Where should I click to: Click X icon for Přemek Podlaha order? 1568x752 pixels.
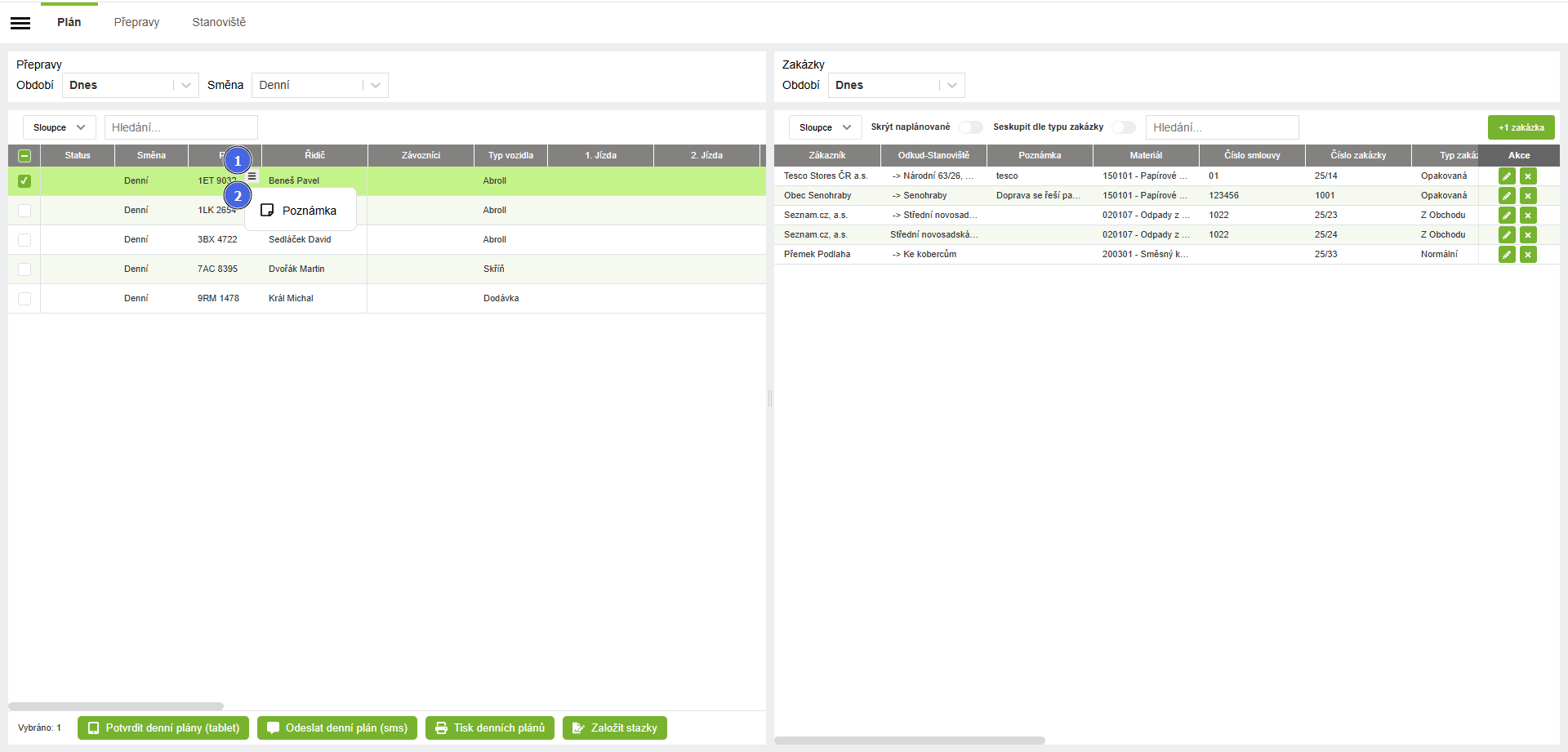click(x=1528, y=255)
